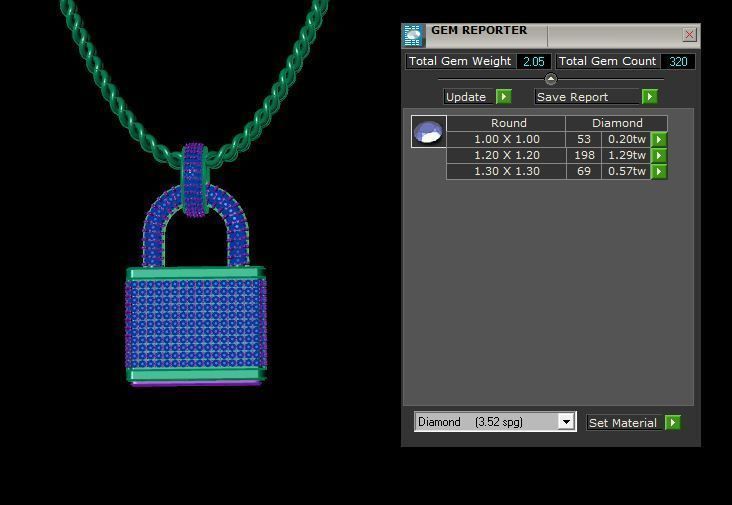Collapse the panel with the up-arrow circle
Image resolution: width=732 pixels, height=505 pixels.
coord(551,79)
